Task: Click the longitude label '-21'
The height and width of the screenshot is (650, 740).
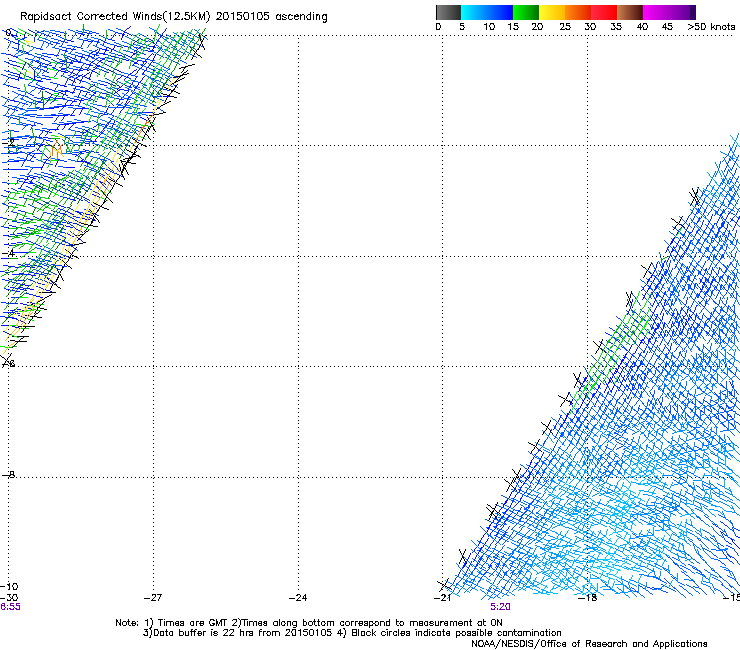Action: pos(442,598)
